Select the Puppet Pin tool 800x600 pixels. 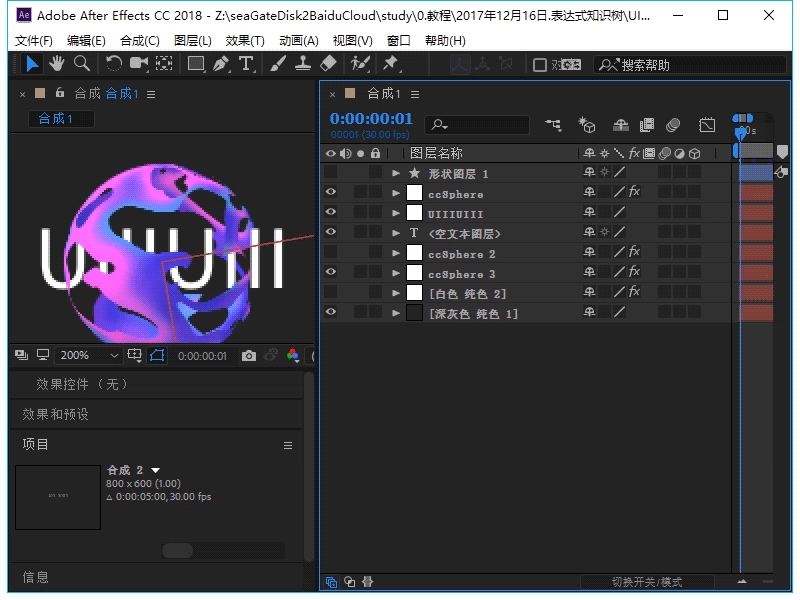click(390, 64)
